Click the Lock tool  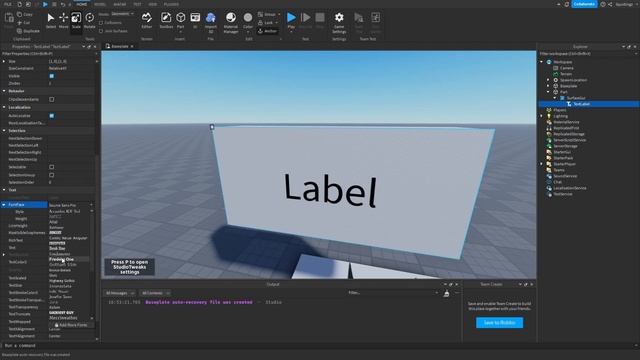coord(267,22)
